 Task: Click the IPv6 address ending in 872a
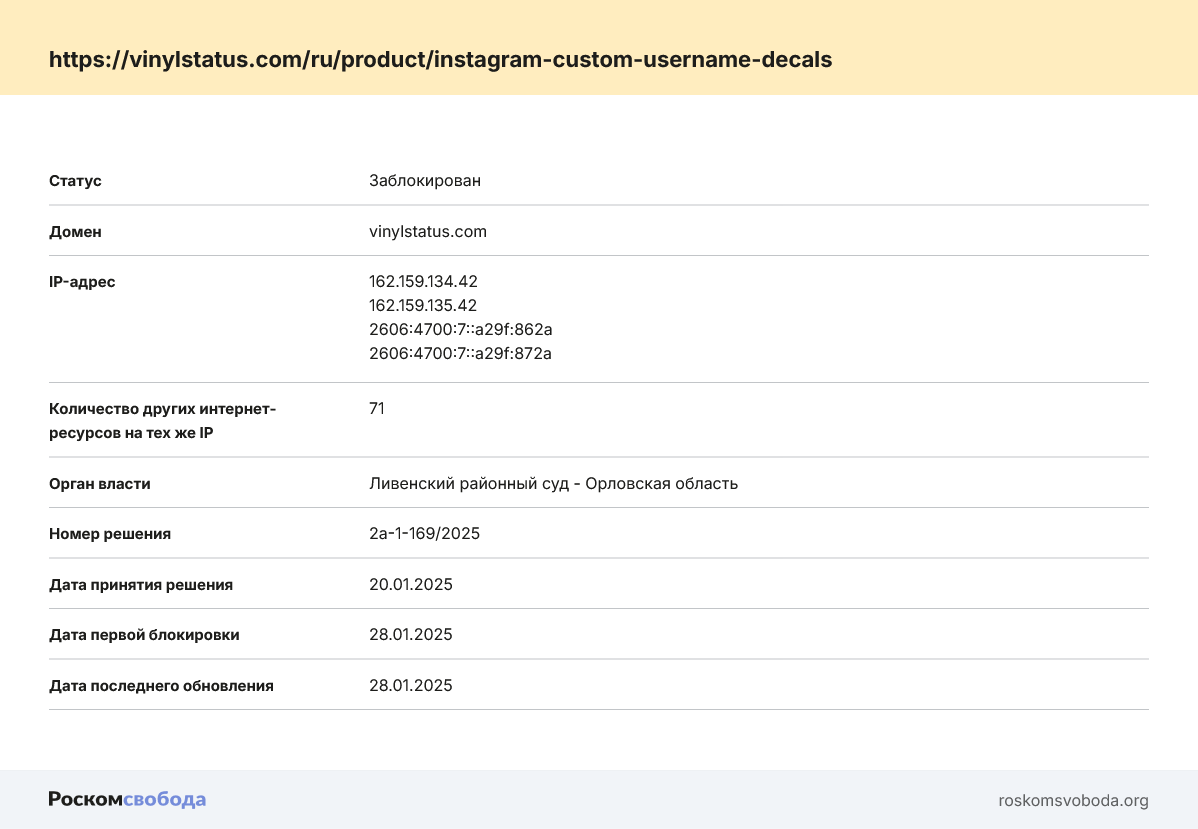[461, 353]
